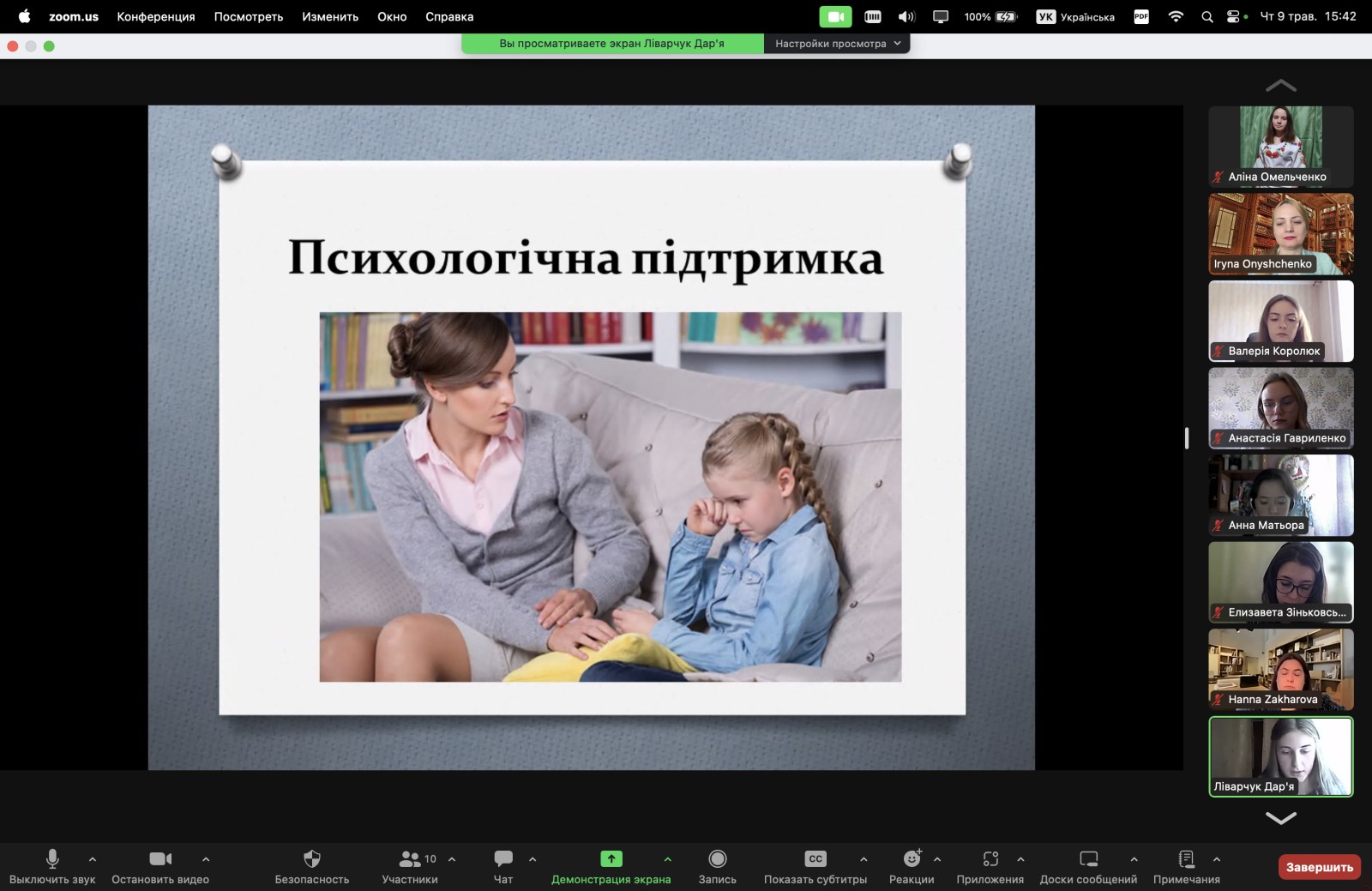
Task: Open the Изменить menu
Action: tap(330, 16)
